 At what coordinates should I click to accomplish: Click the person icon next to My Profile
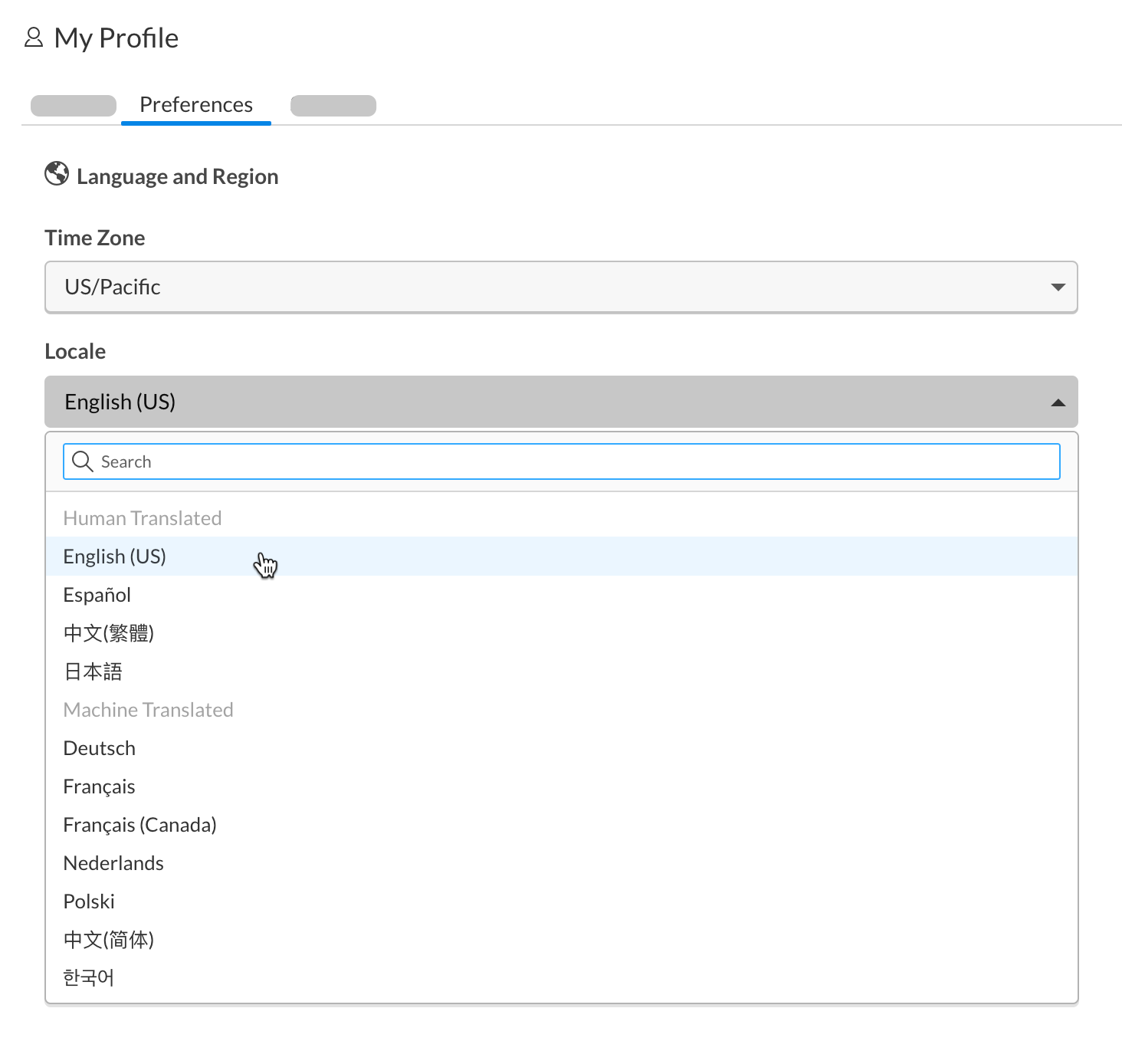pyautogui.click(x=34, y=37)
